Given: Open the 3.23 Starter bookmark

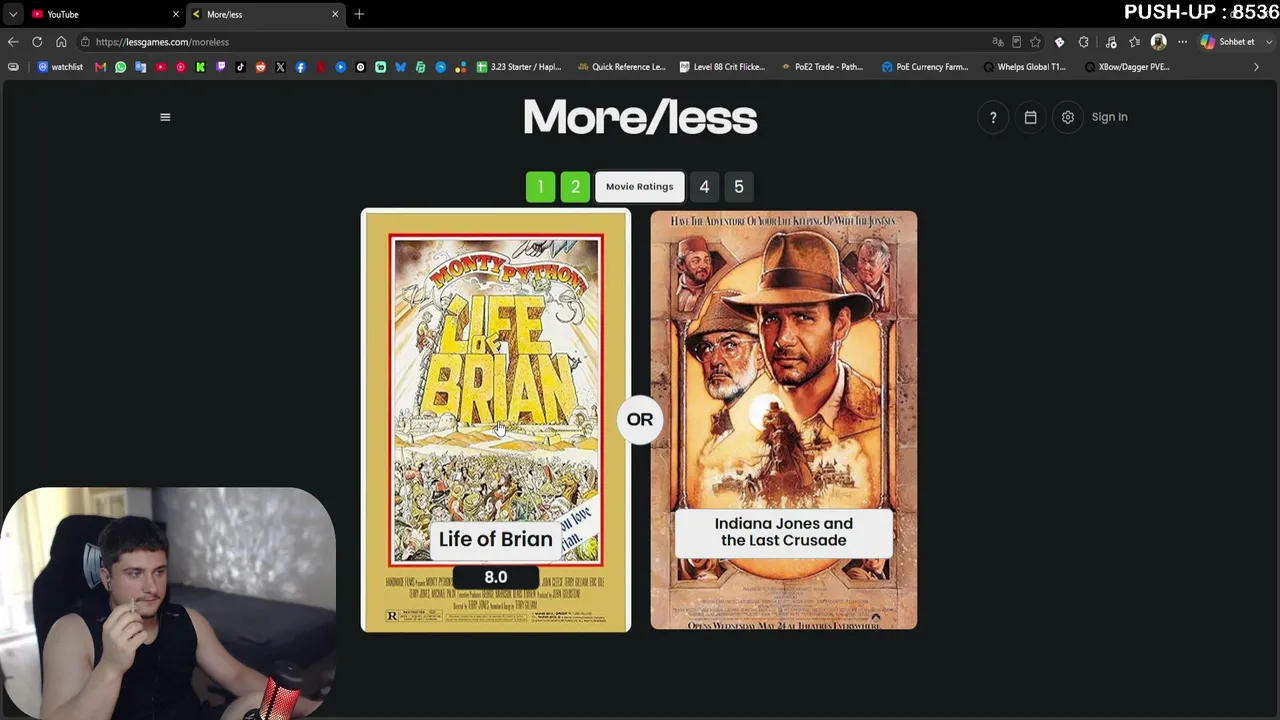Looking at the screenshot, I should (x=519, y=67).
